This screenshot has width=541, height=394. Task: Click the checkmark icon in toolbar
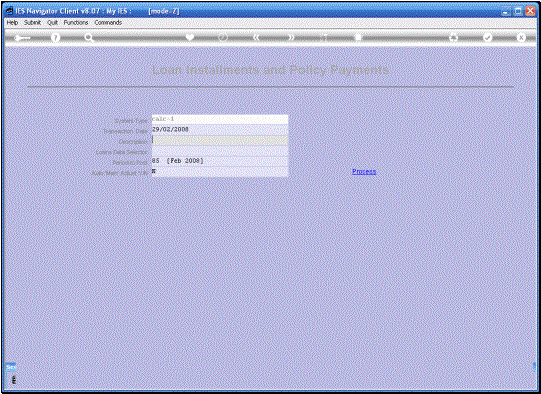pyautogui.click(x=488, y=37)
